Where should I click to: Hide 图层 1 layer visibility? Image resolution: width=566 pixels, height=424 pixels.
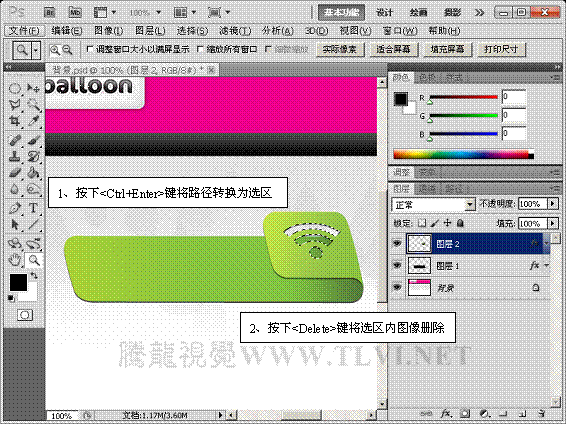397,266
